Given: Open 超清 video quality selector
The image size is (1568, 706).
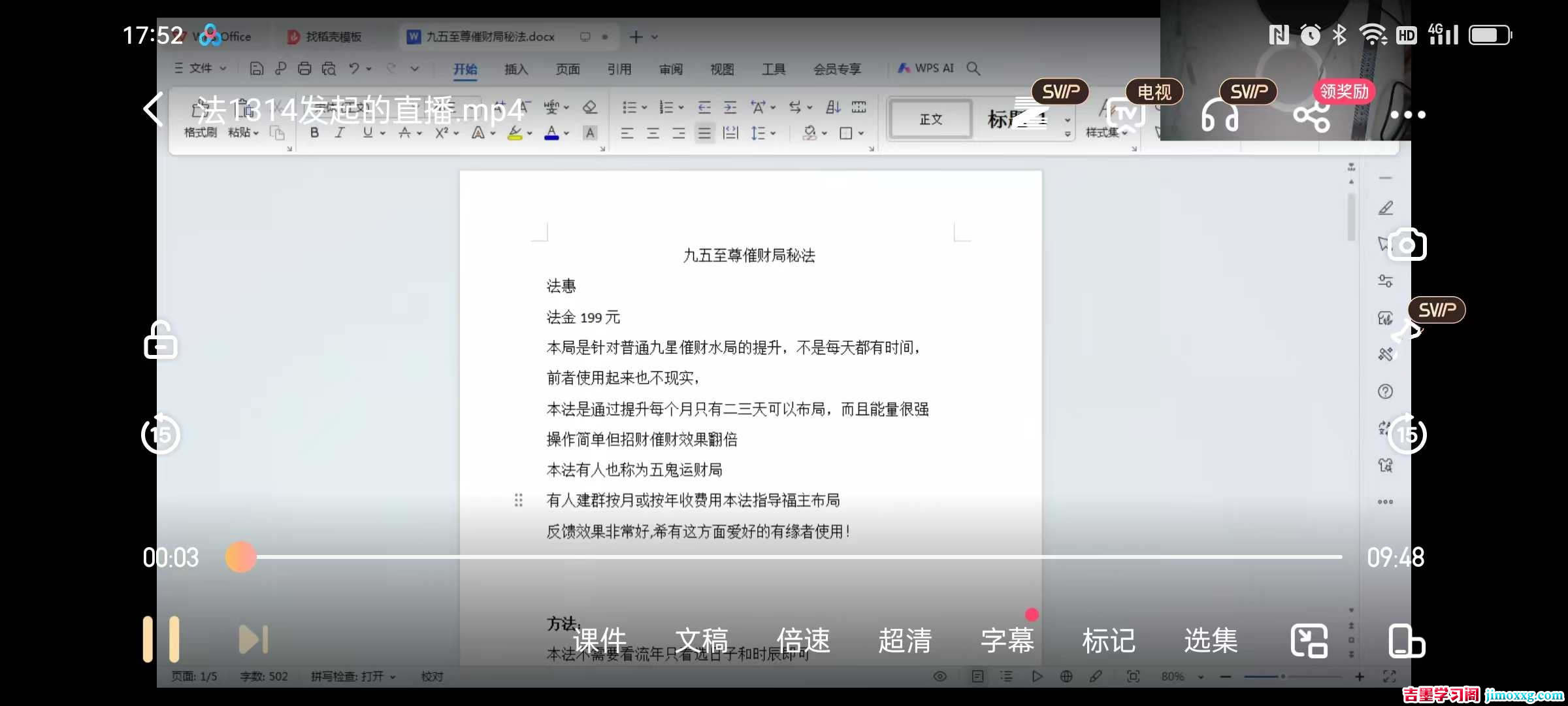Looking at the screenshot, I should tap(905, 641).
